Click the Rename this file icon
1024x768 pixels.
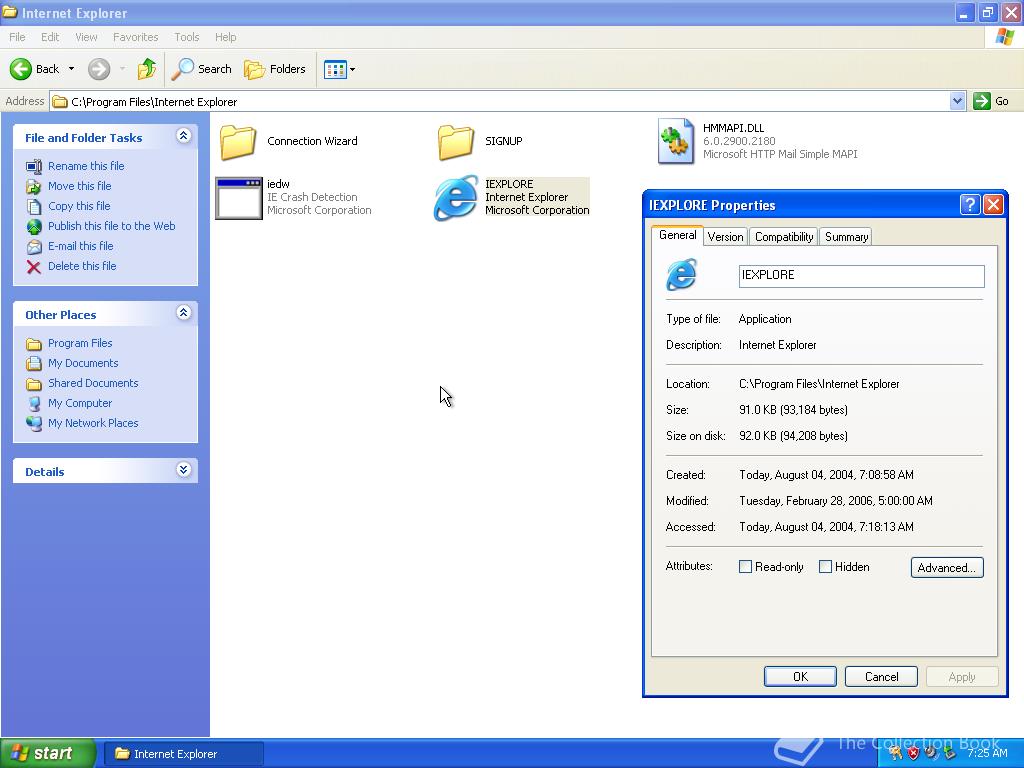[34, 167]
